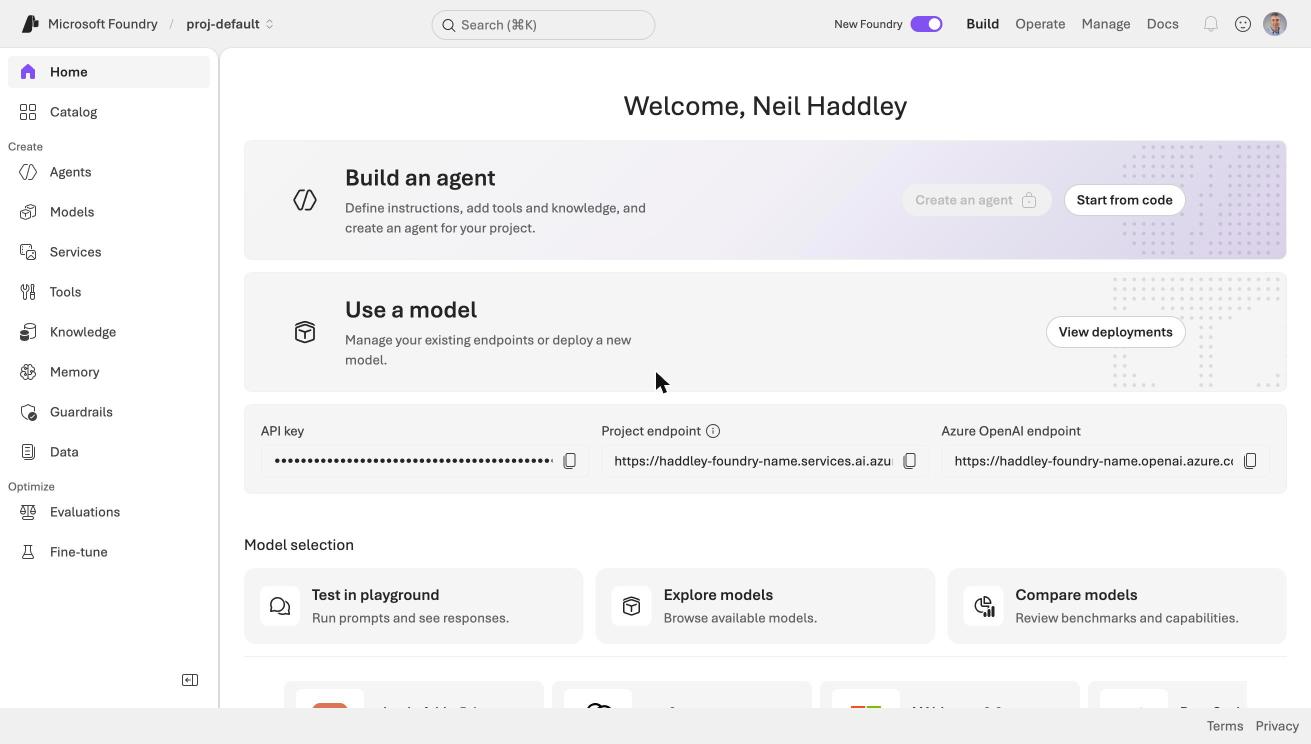Copy the API key with its copy icon

[569, 461]
